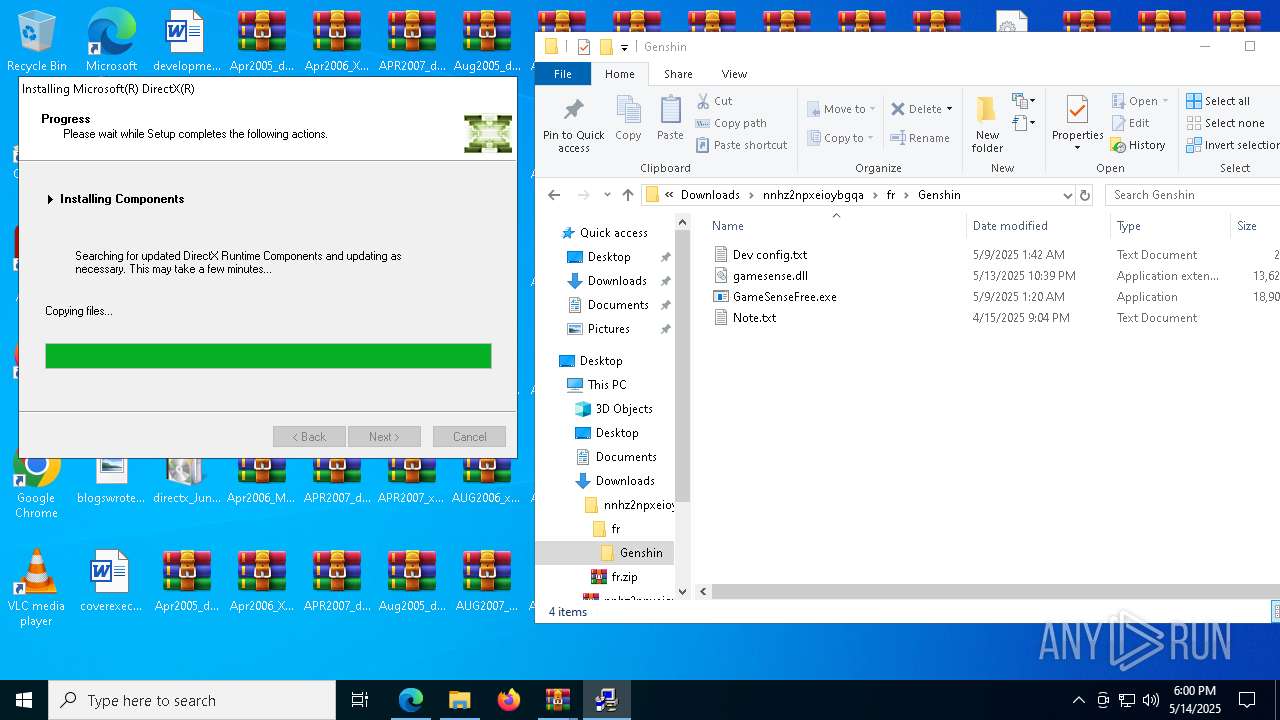Select Note.txt file
This screenshot has height=720, width=1280.
(x=754, y=318)
